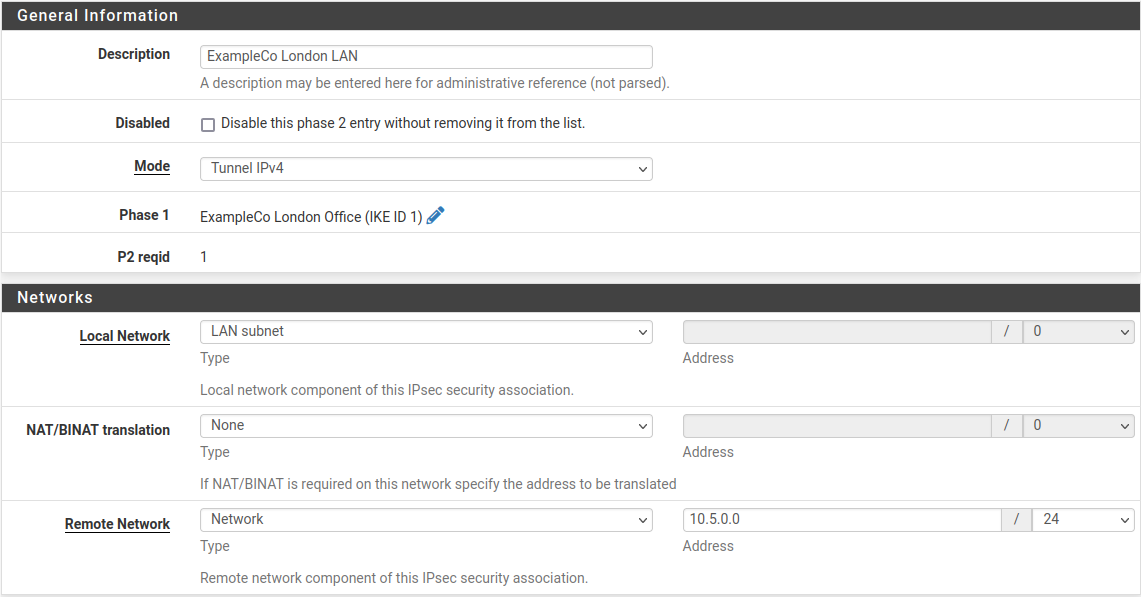The image size is (1141, 597).
Task: Click the Disable phase 2 entry label text
Action: (x=403, y=124)
